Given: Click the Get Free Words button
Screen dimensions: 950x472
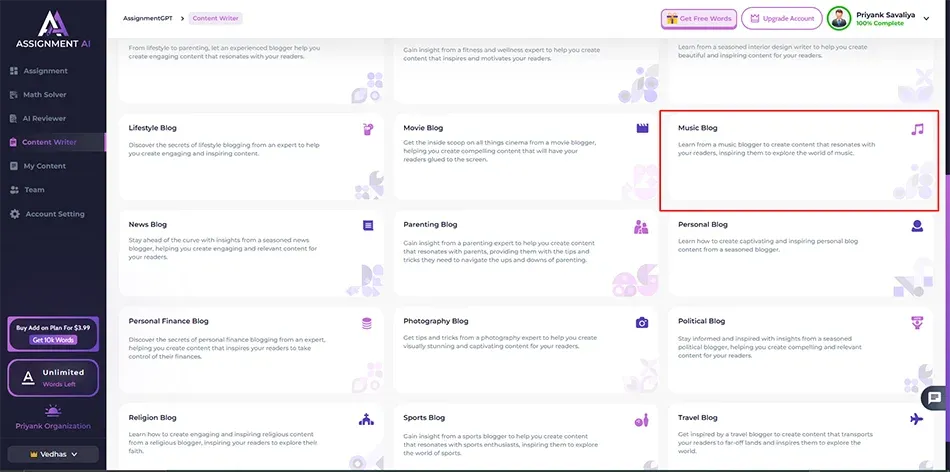Looking at the screenshot, I should 698,18.
